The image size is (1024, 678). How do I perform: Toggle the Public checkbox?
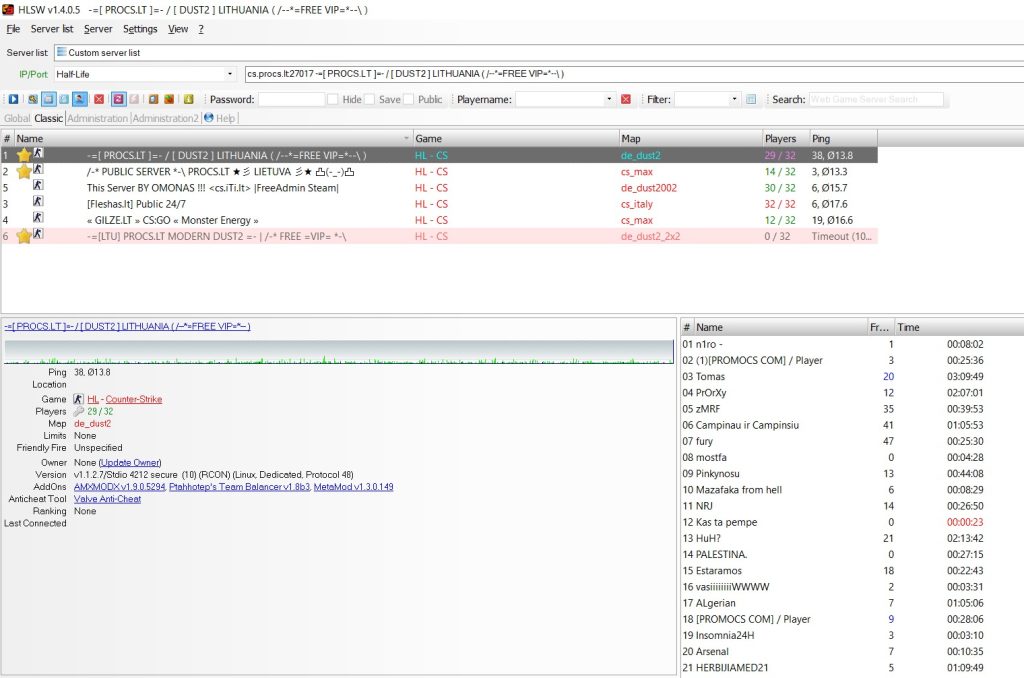(x=406, y=99)
